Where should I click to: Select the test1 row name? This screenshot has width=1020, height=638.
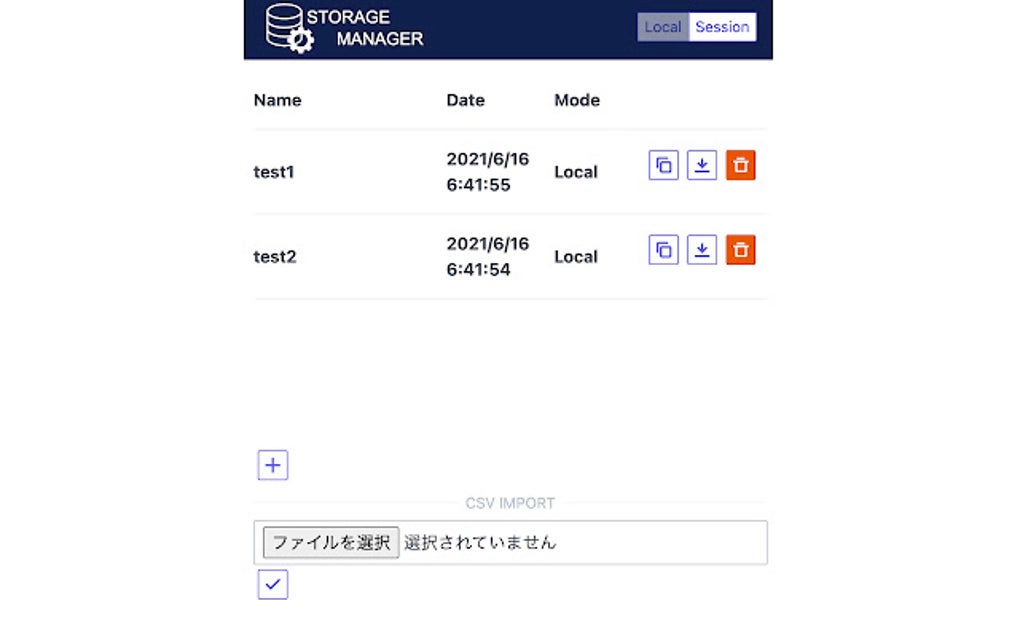tap(274, 172)
